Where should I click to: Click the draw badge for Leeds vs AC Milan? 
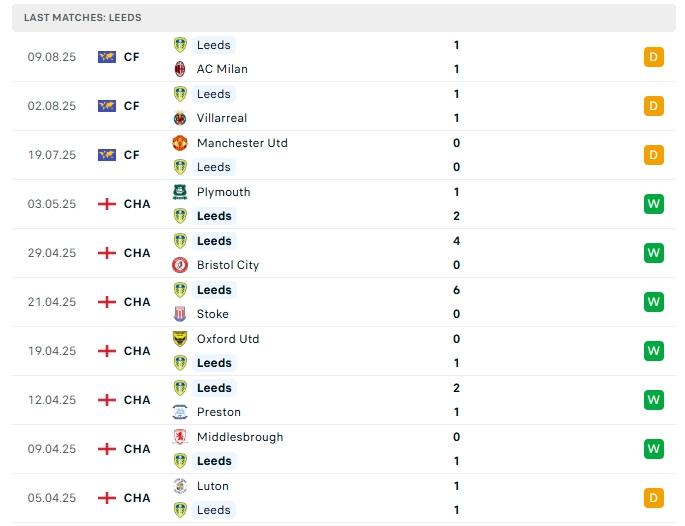click(654, 57)
